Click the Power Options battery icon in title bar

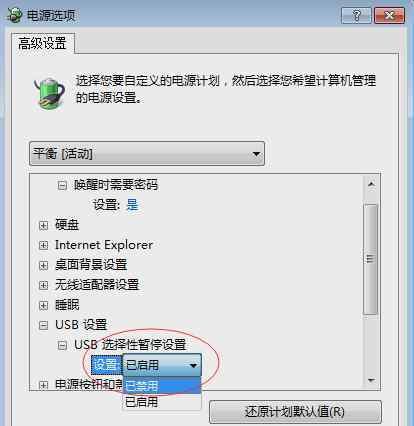click(14, 15)
